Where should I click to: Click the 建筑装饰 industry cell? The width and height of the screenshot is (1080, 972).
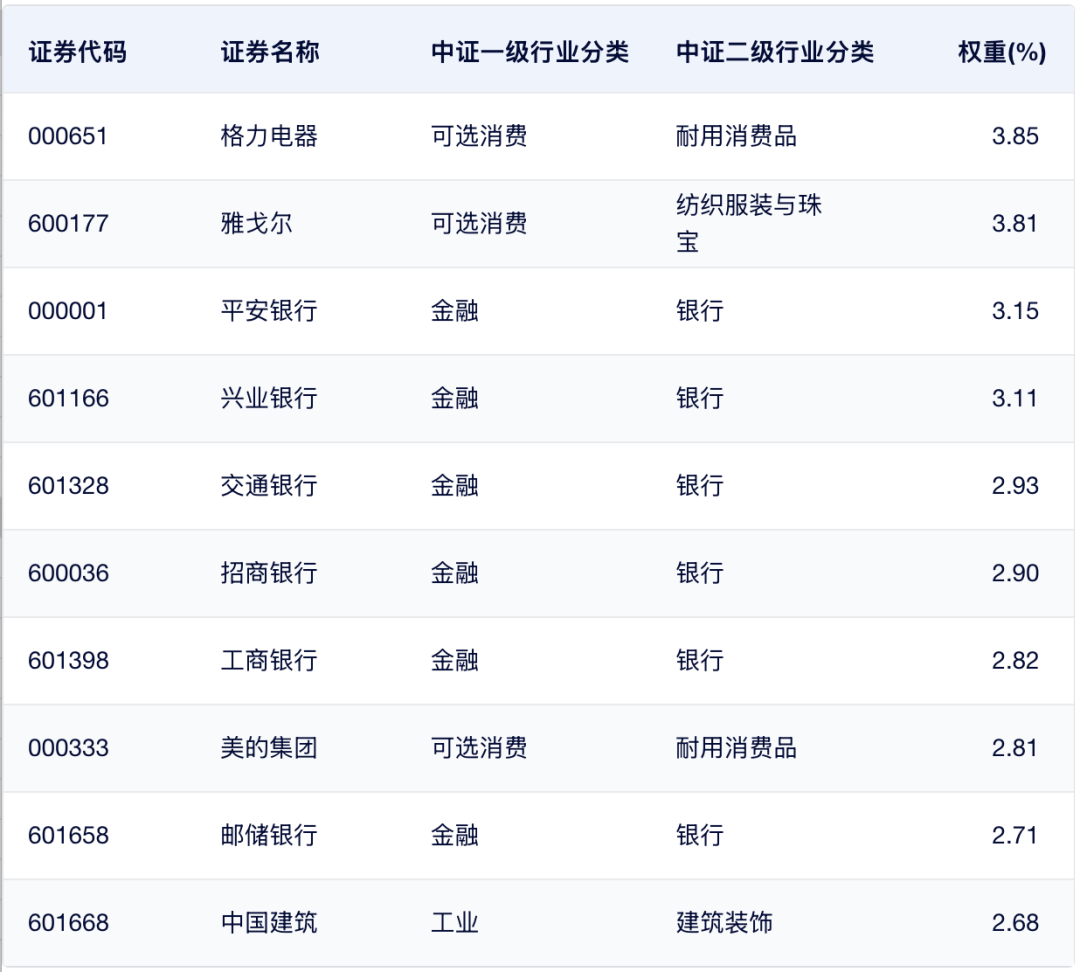(x=725, y=923)
